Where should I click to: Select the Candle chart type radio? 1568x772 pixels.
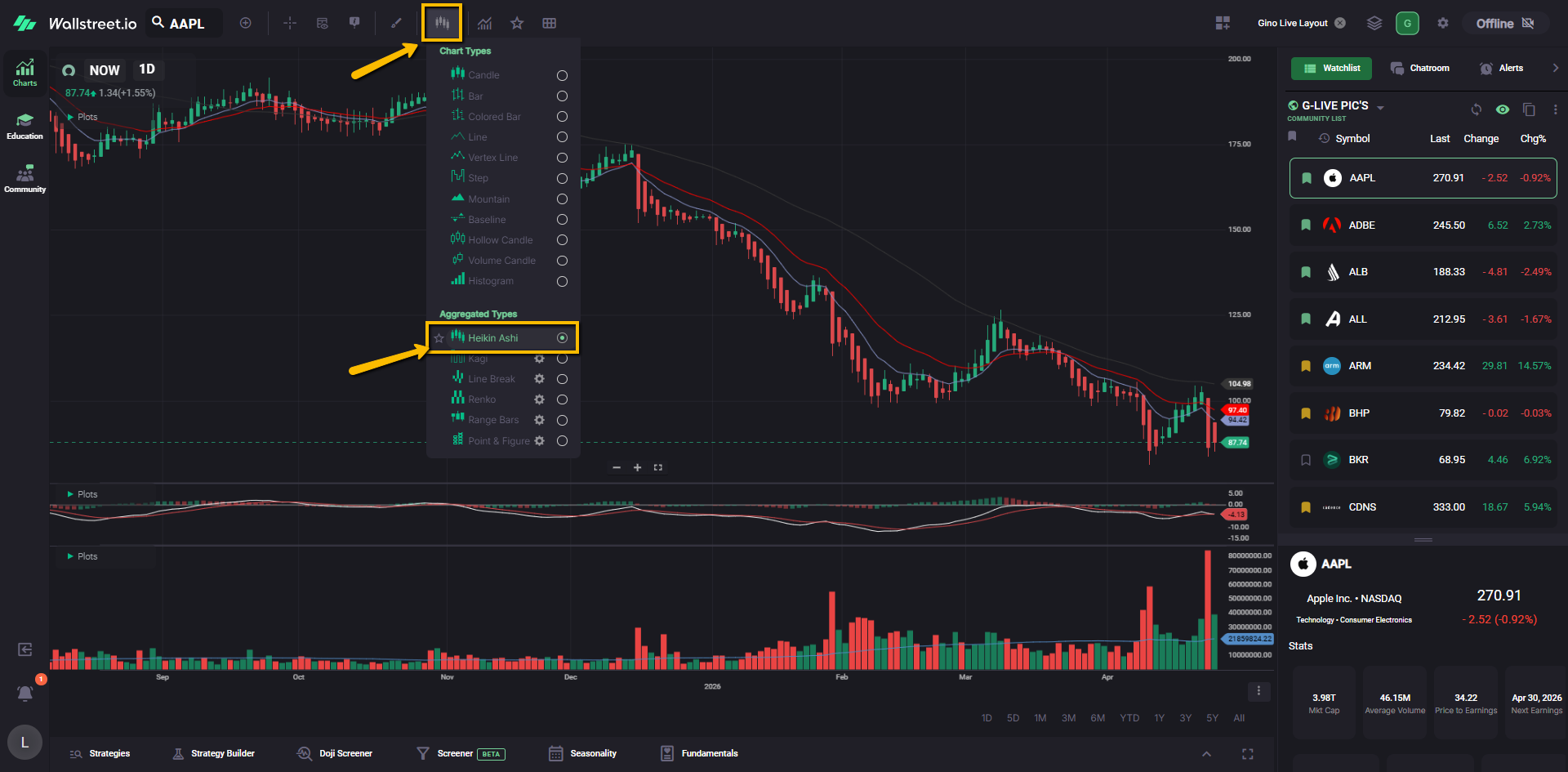tap(562, 75)
